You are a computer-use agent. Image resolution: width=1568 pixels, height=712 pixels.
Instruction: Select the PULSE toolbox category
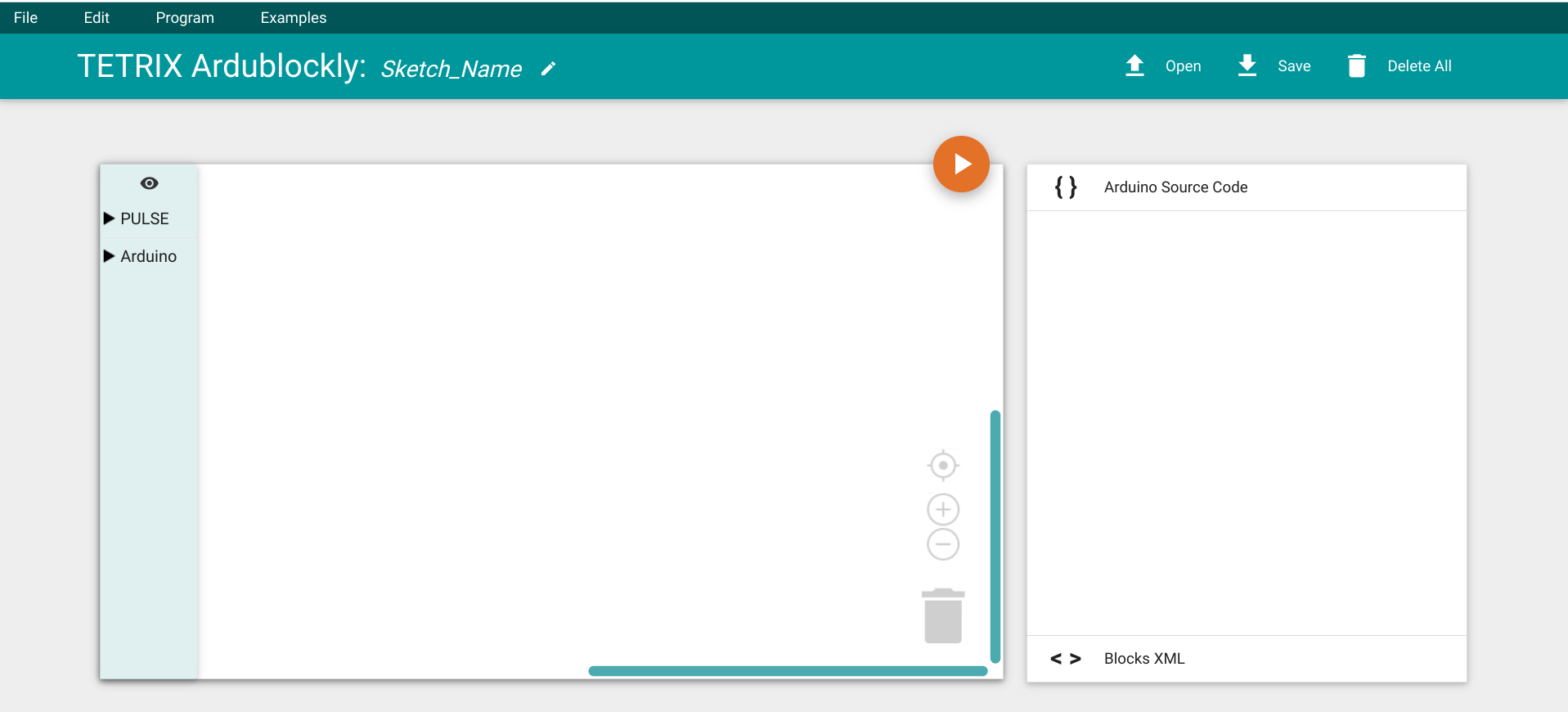coord(149,219)
